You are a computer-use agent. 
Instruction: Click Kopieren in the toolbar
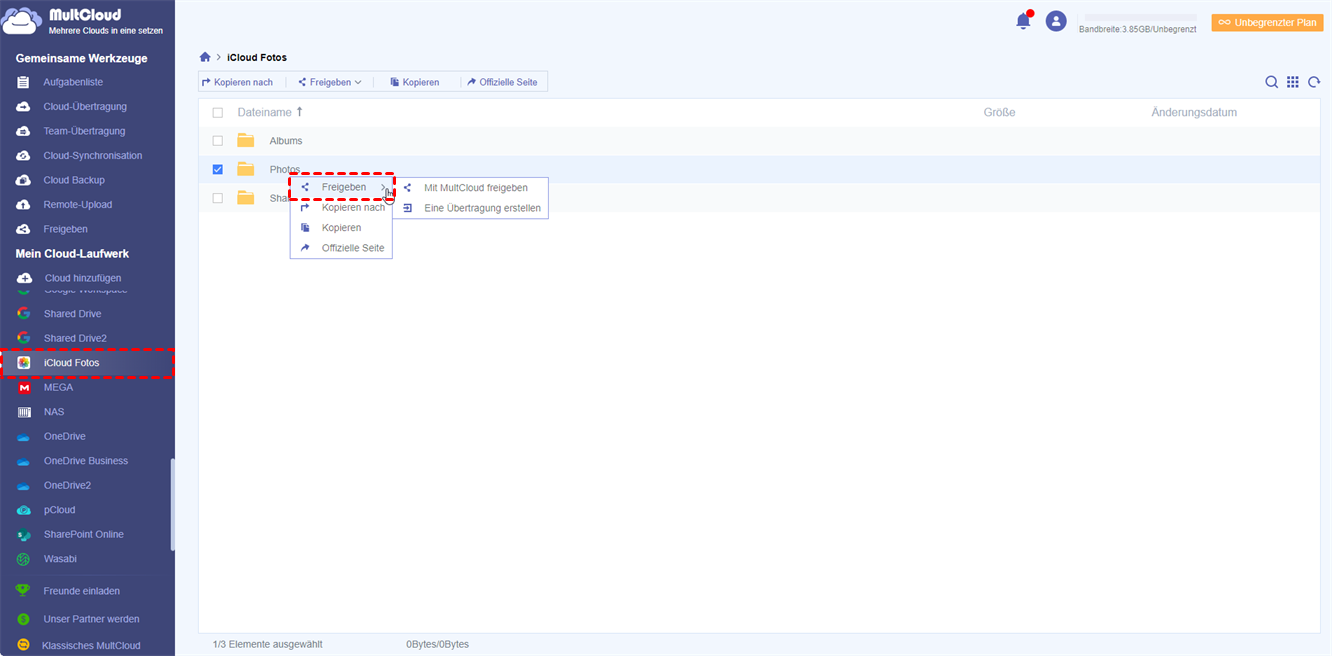point(415,82)
